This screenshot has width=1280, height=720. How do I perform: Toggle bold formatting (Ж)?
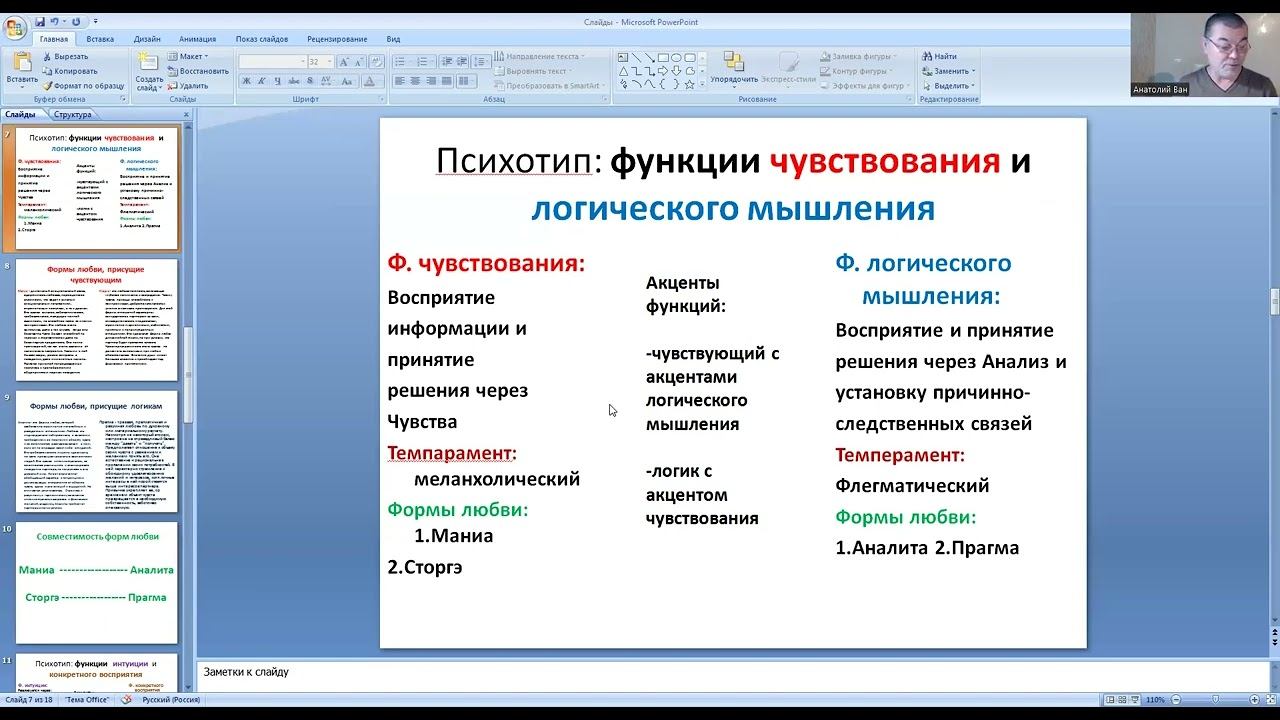click(246, 81)
